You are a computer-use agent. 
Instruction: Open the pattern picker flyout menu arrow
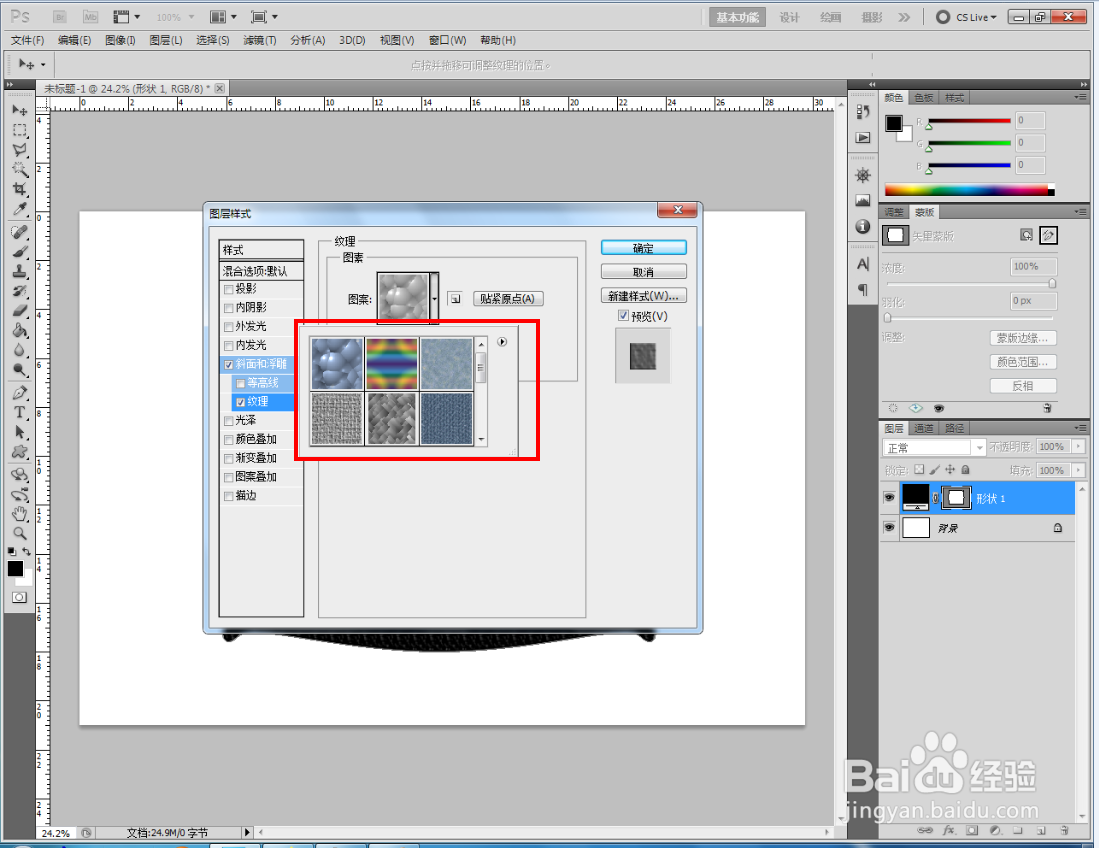coord(502,342)
